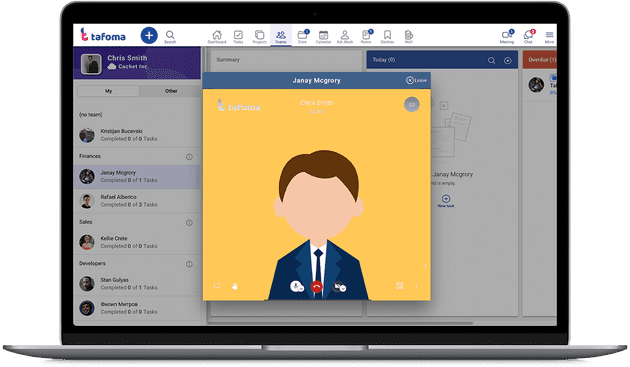Switch to the Other teams tab
This screenshot has width=630, height=367.
click(171, 91)
